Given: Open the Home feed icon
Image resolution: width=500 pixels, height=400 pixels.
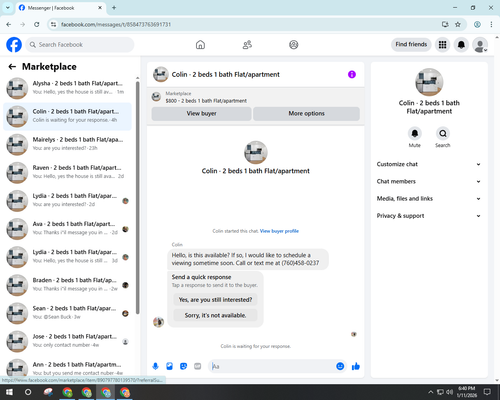Looking at the screenshot, I should coord(200,45).
